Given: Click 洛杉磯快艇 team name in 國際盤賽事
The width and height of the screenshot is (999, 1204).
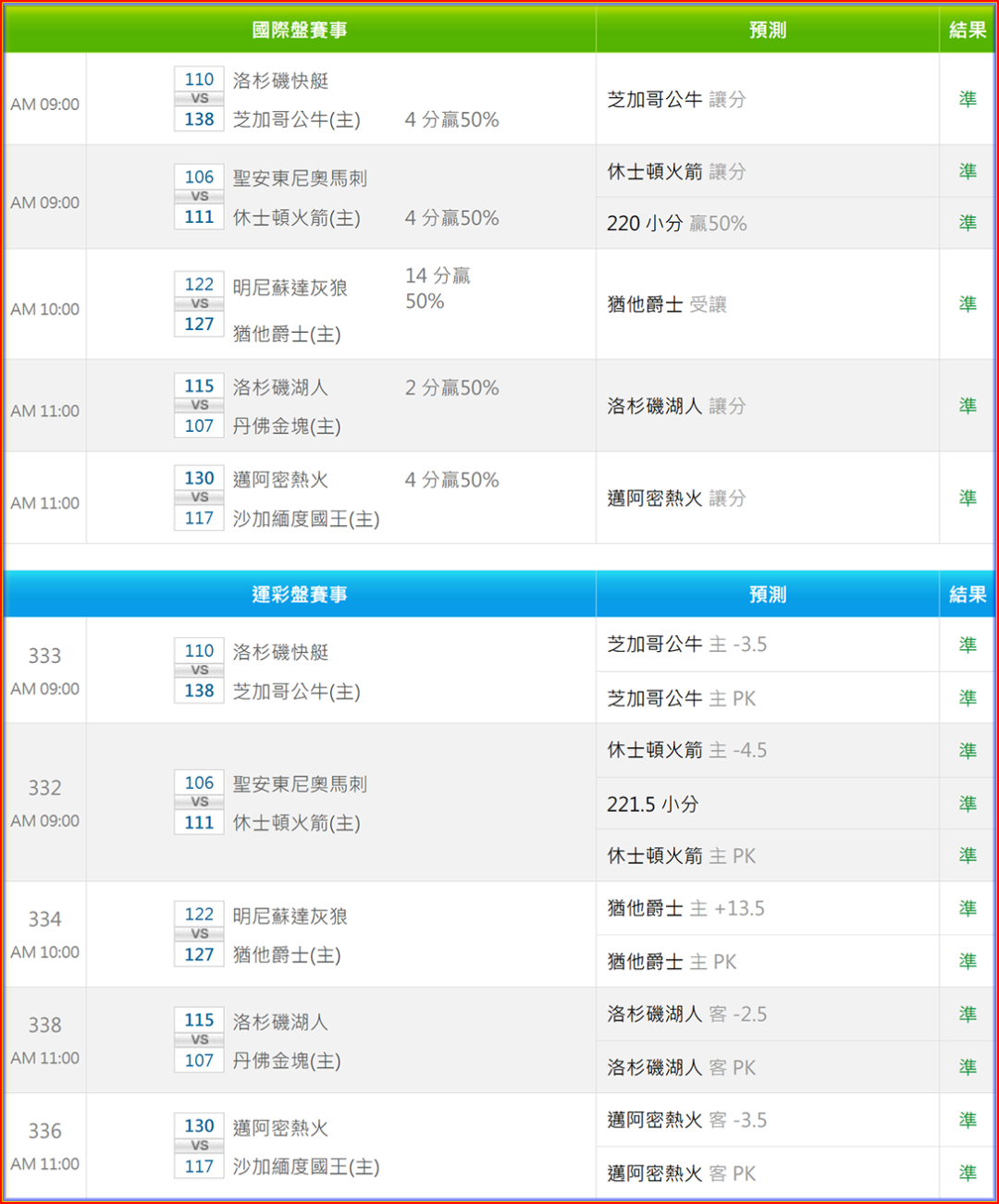Looking at the screenshot, I should coord(280,80).
